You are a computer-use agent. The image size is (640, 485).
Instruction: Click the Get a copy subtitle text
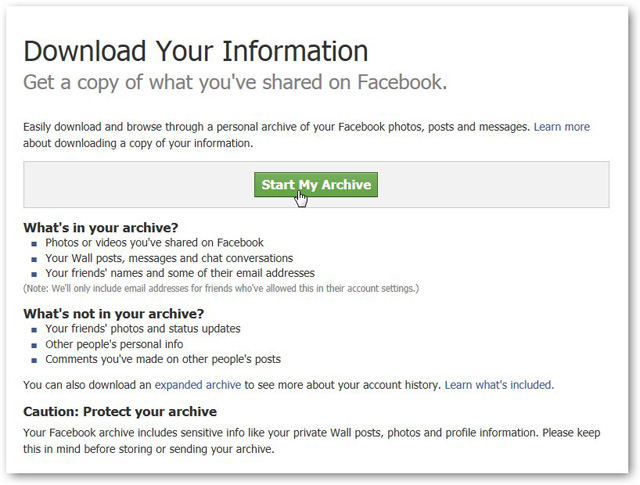(235, 82)
